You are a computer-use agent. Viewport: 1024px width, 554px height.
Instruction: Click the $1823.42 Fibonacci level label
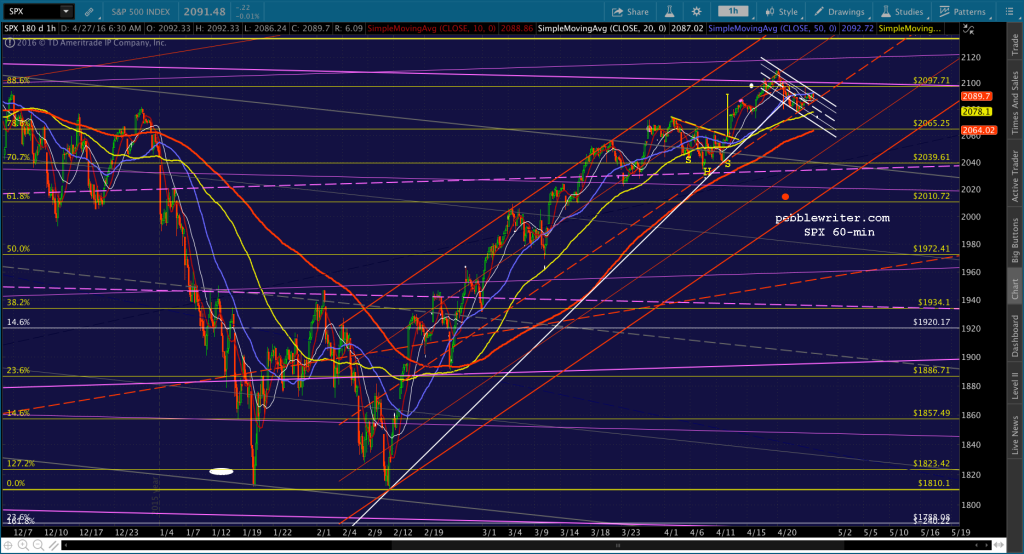[931, 463]
